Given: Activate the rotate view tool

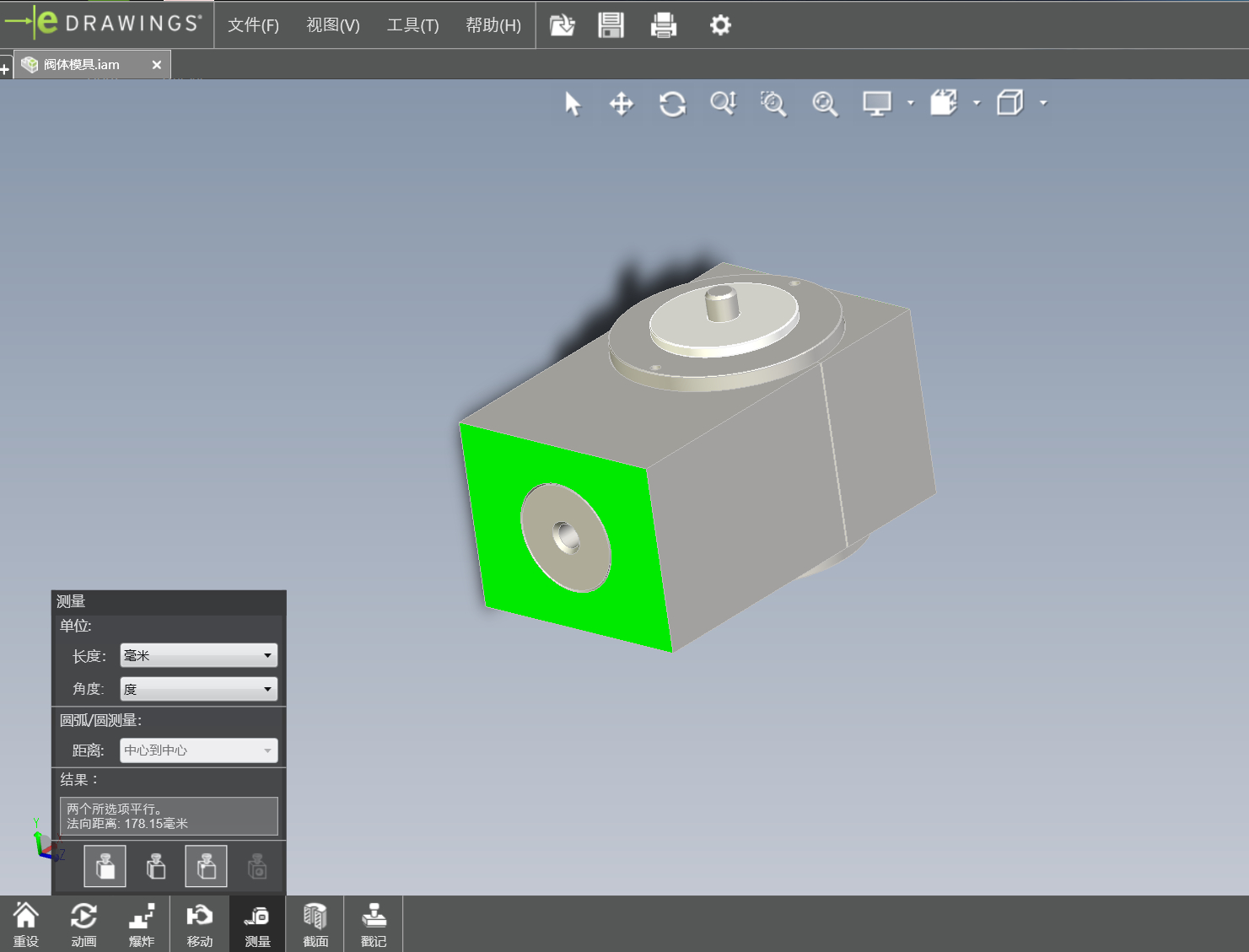Looking at the screenshot, I should coord(672,104).
